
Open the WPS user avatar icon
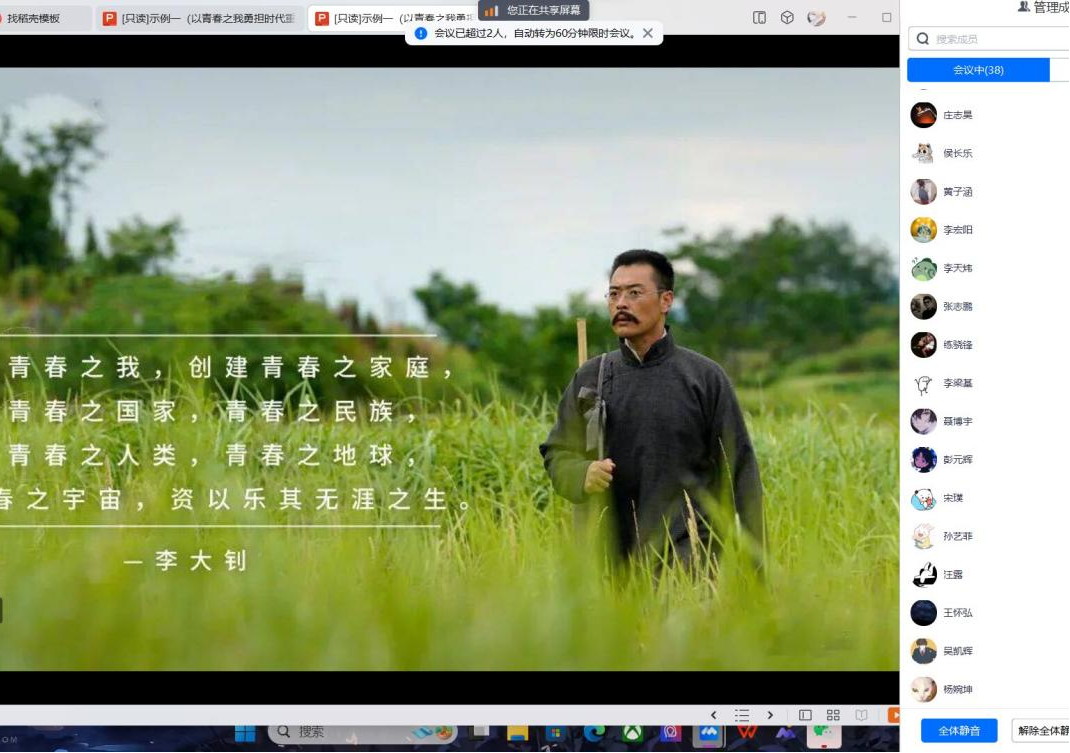point(816,17)
